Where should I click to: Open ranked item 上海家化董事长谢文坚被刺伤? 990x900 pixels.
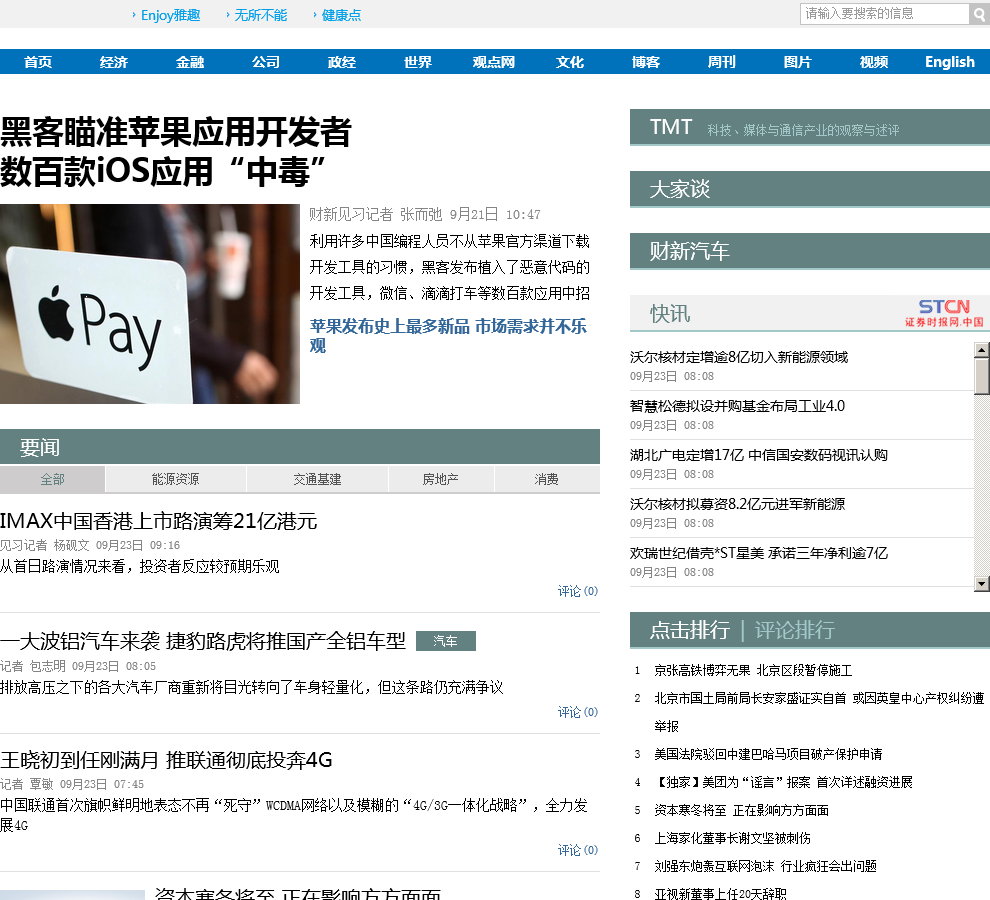[x=732, y=838]
